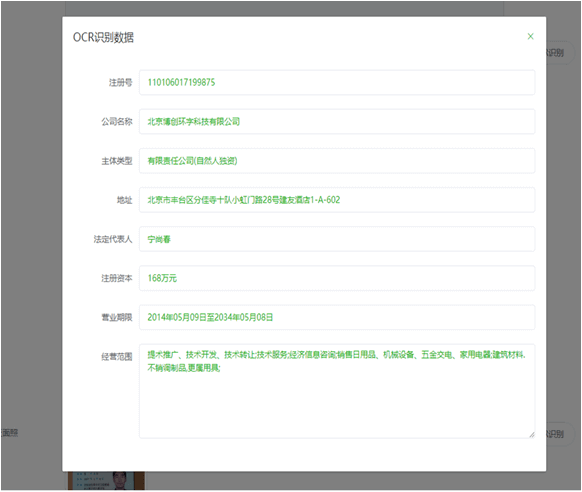Click inside the 经营范围 text area
The image size is (582, 492).
coord(337,391)
